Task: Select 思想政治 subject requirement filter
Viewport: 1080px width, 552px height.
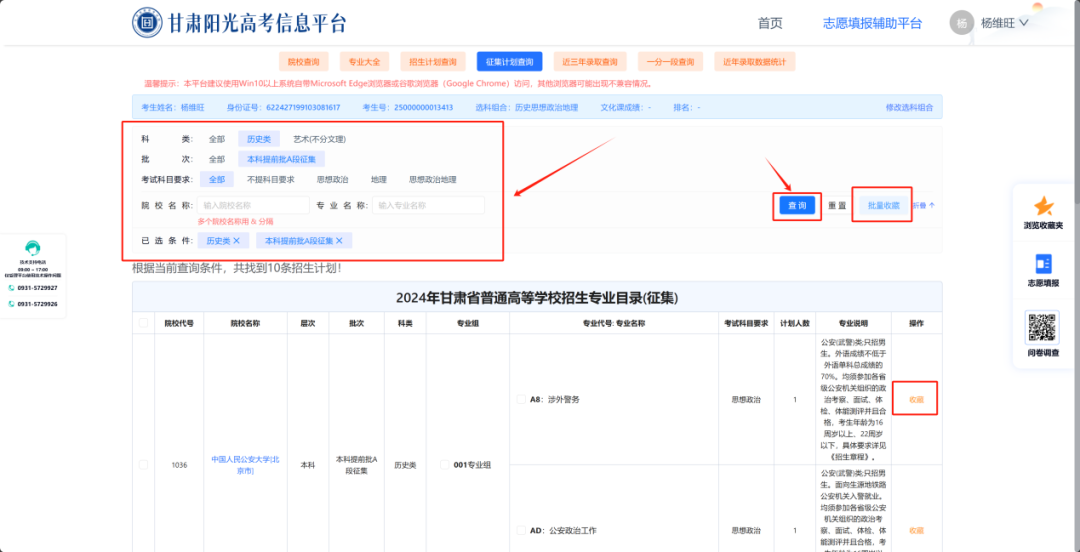Action: click(x=332, y=179)
